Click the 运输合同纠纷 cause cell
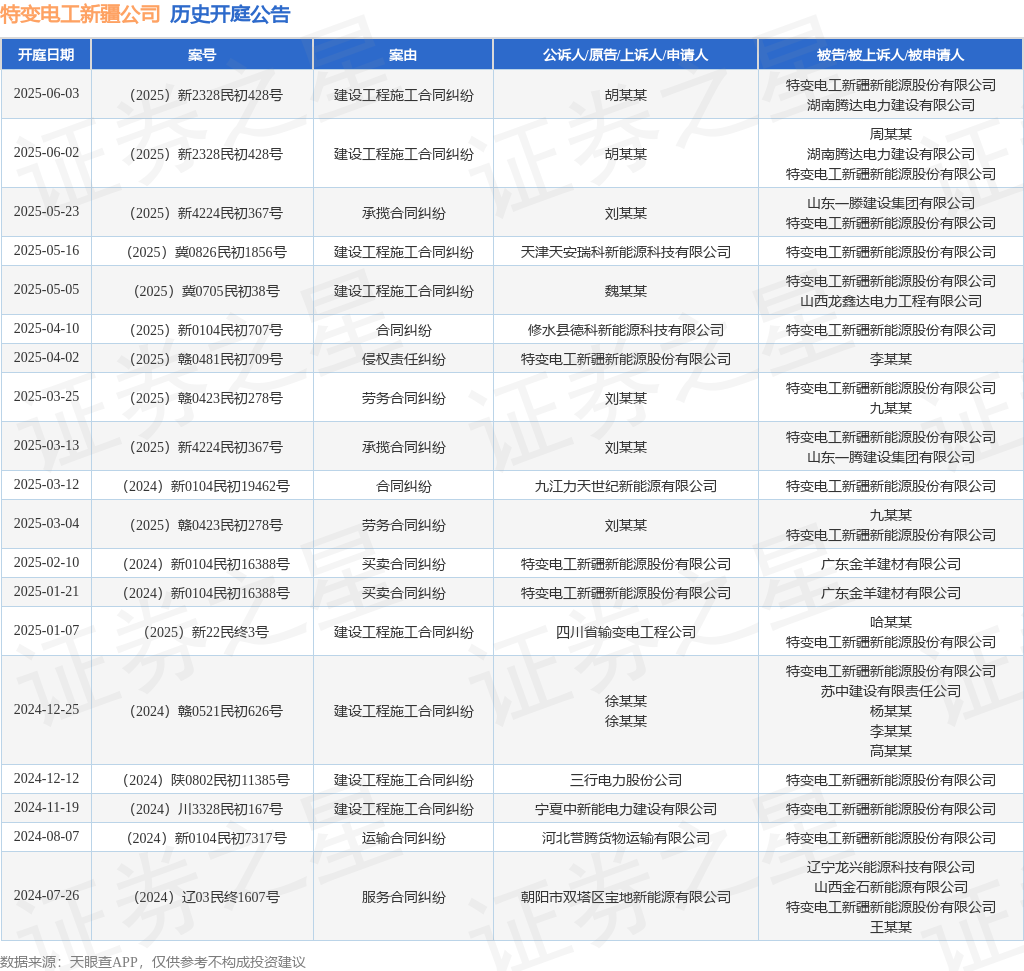This screenshot has width=1024, height=971. (x=404, y=838)
